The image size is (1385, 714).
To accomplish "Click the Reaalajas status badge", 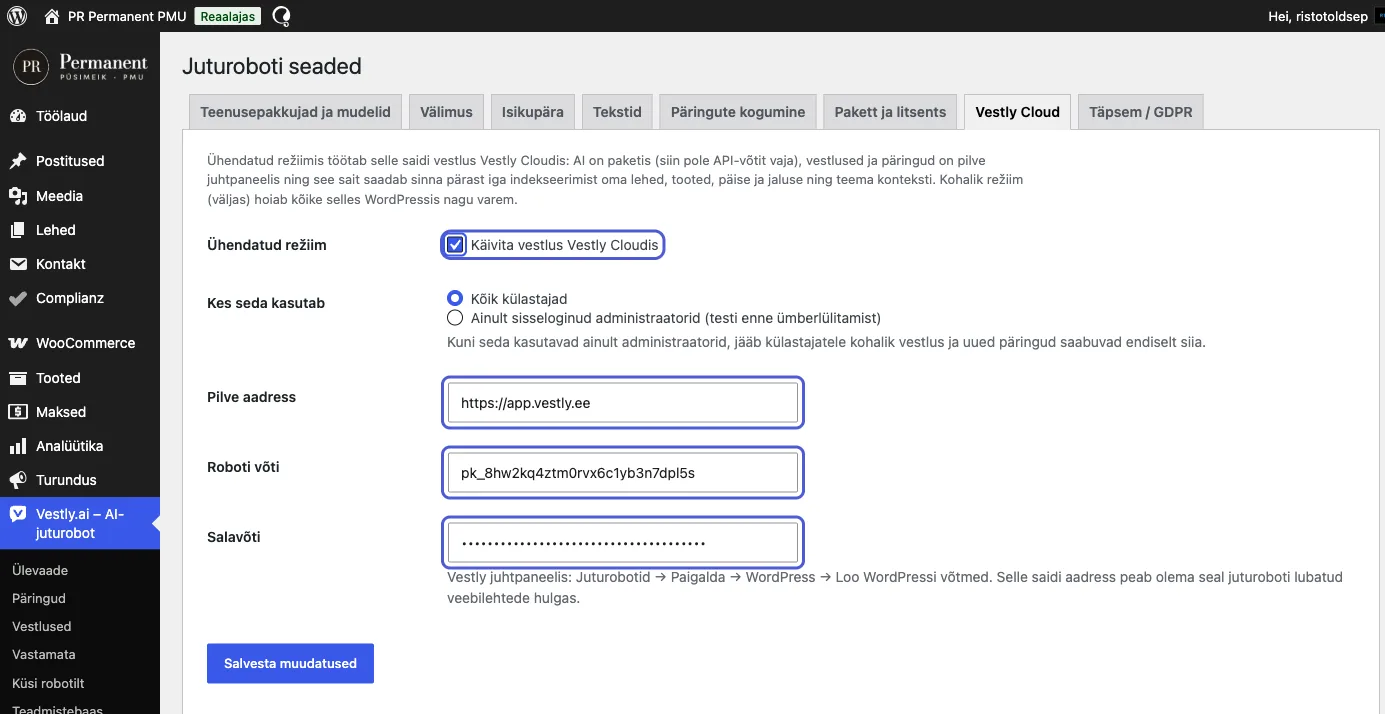I will (x=227, y=16).
